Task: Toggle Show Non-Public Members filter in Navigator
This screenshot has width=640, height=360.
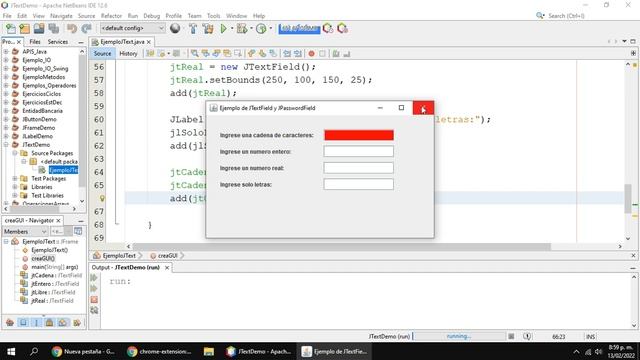Action: click(49, 323)
